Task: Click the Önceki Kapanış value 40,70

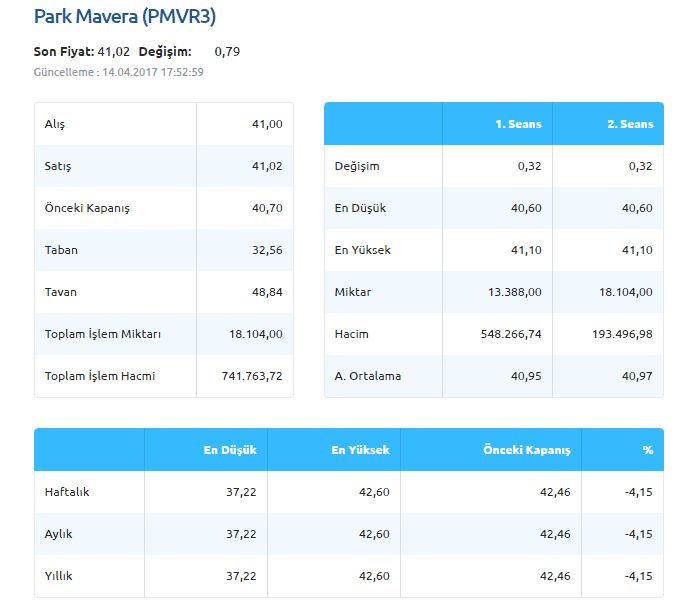Action: coord(267,208)
